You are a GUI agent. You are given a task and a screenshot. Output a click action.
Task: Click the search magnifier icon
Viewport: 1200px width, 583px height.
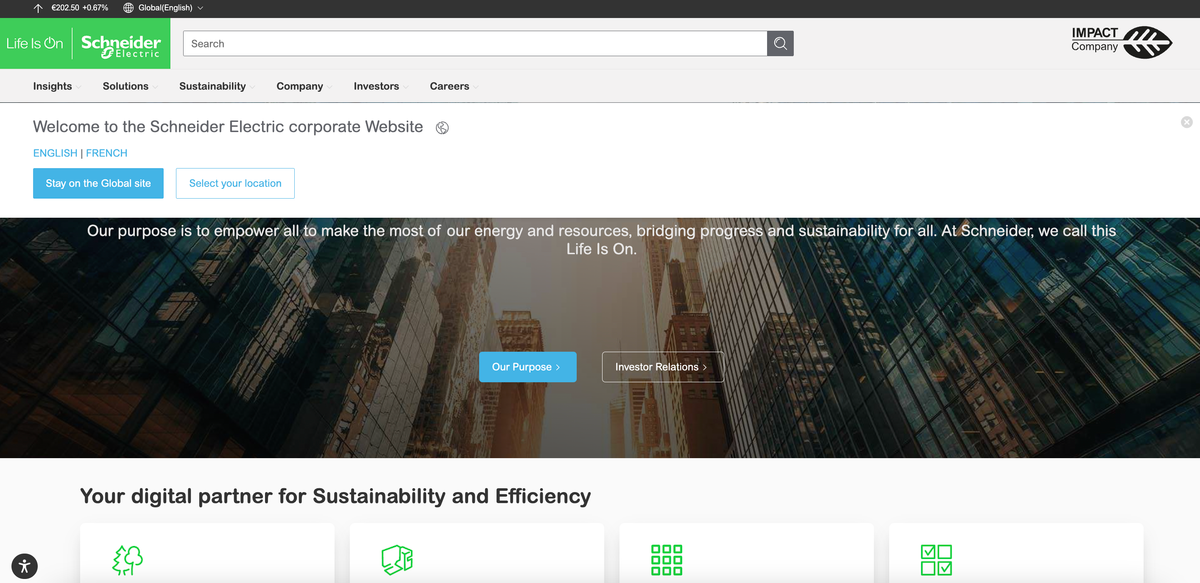[780, 43]
